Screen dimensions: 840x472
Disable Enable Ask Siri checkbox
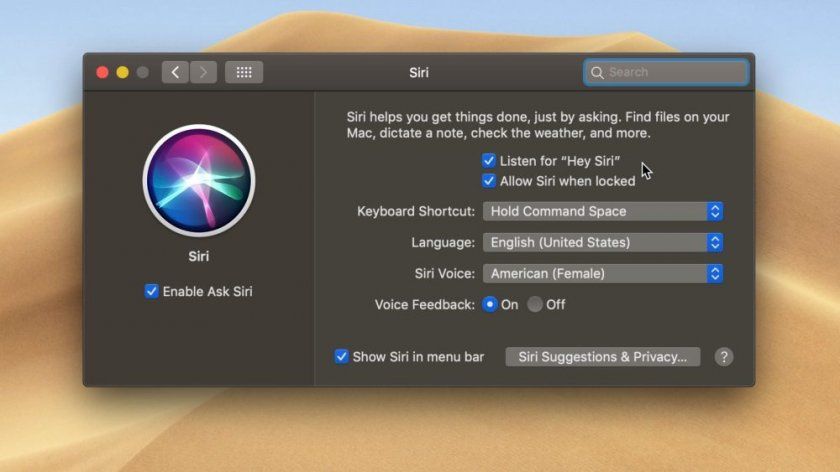[x=152, y=291]
